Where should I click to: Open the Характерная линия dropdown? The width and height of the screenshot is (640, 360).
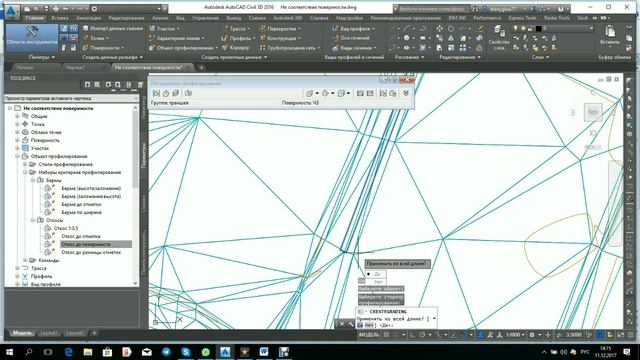(x=176, y=38)
